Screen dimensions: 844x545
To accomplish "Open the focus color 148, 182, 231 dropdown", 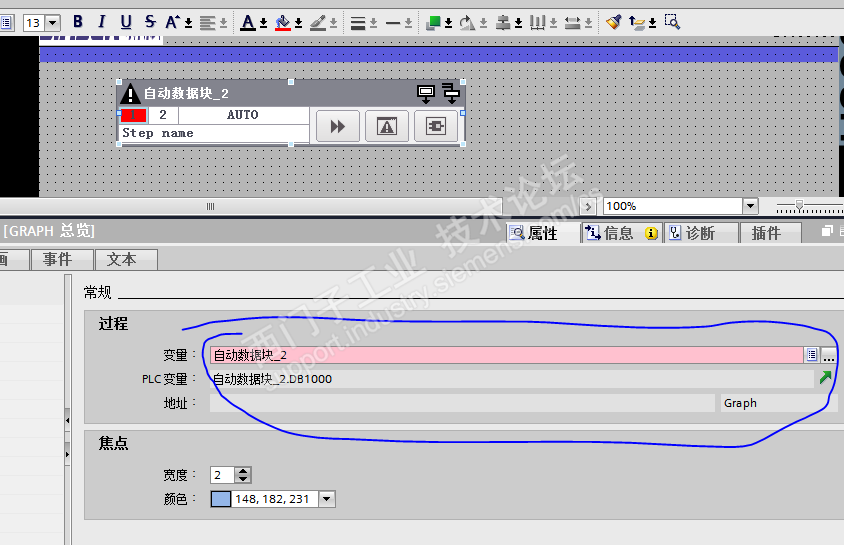I will (x=327, y=499).
